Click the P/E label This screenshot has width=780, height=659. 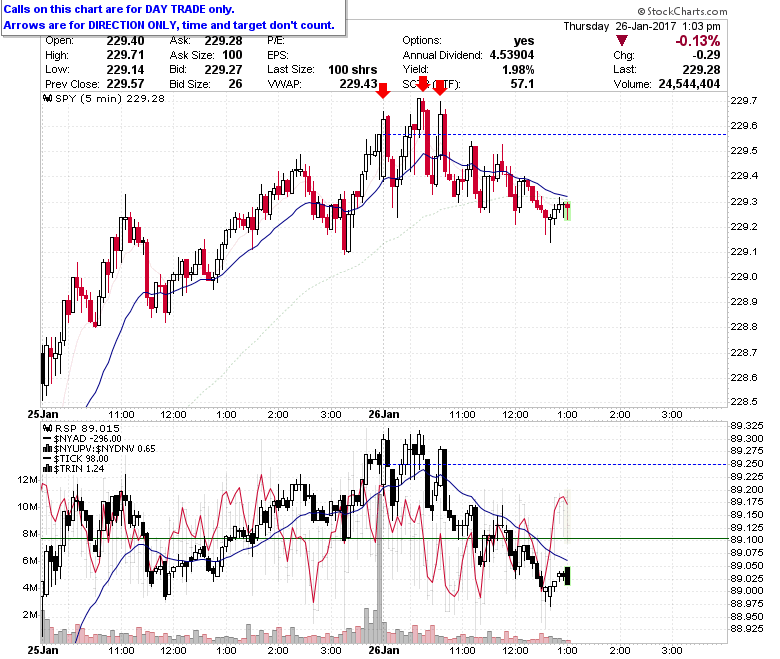pyautogui.click(x=276, y=41)
